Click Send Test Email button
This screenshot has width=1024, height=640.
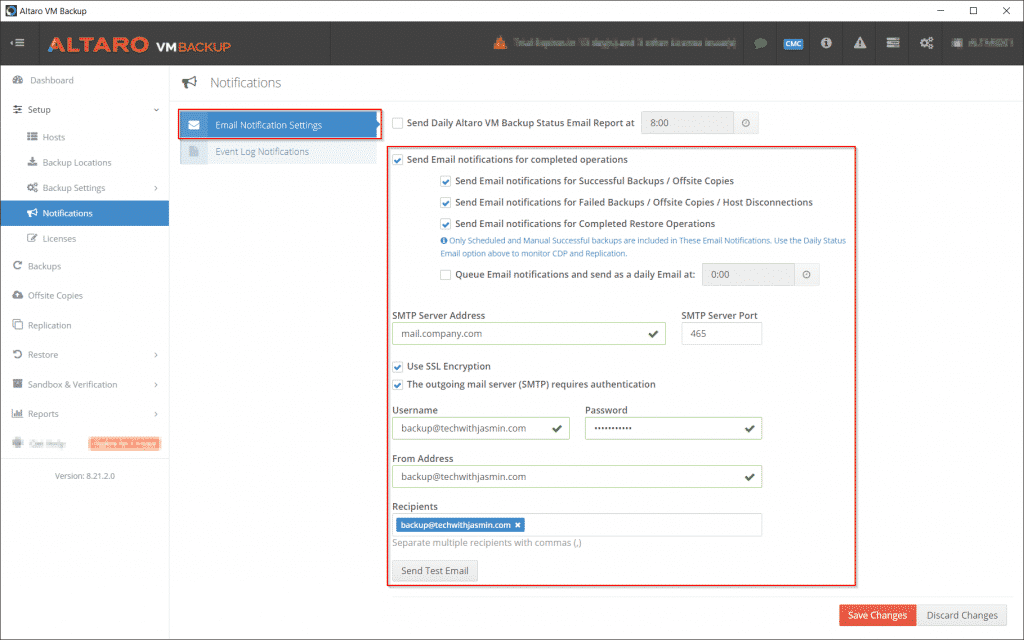[x=435, y=571]
